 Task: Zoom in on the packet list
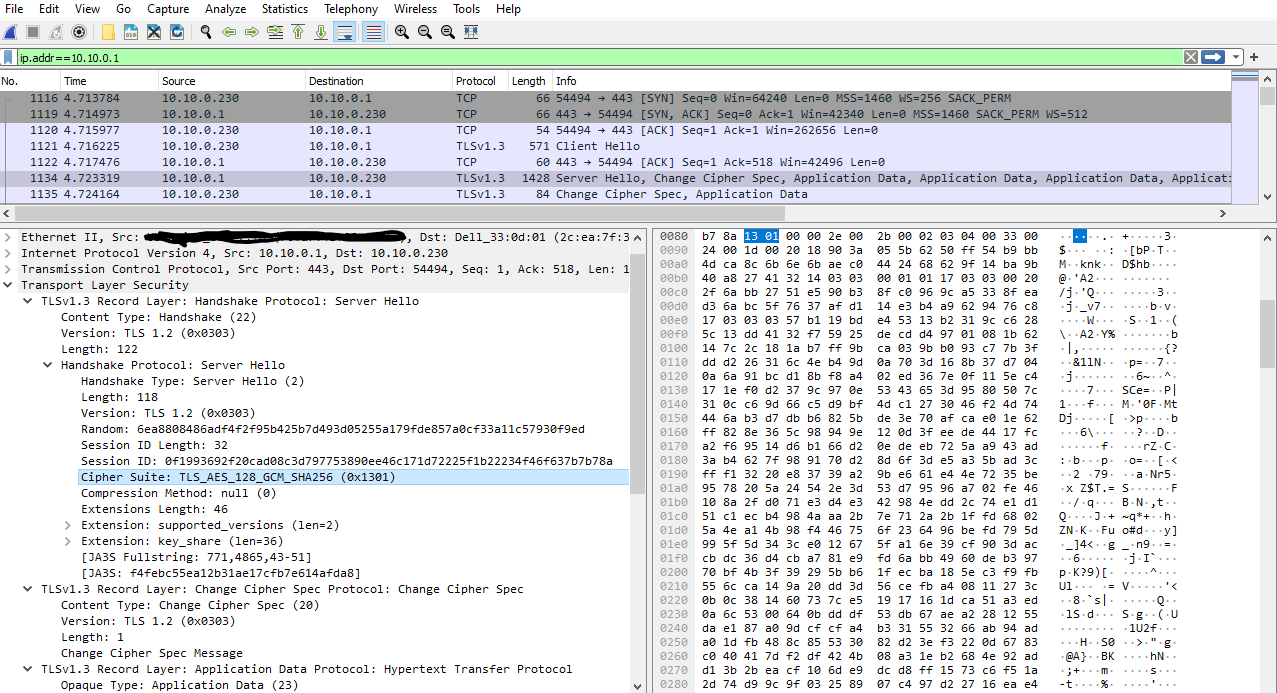tap(401, 32)
